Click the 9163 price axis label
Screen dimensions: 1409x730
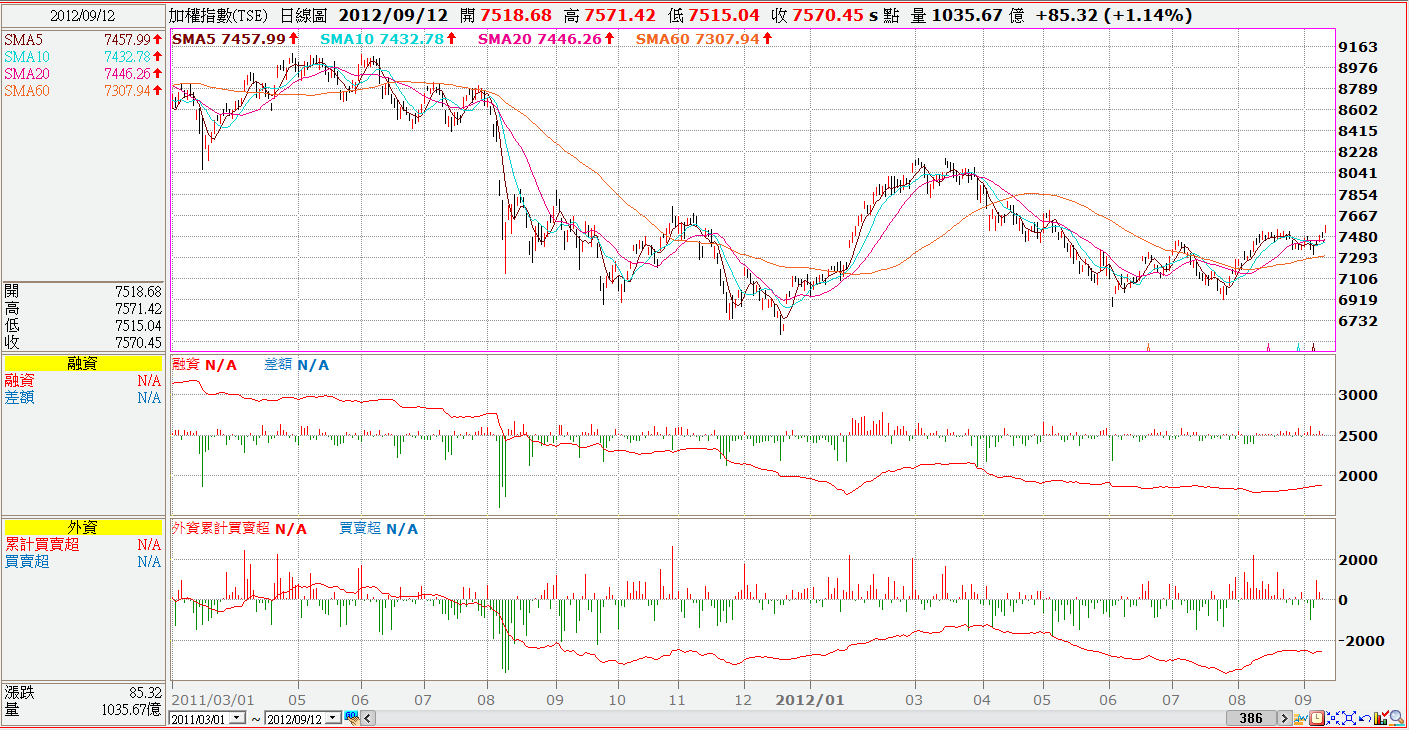click(x=1356, y=47)
